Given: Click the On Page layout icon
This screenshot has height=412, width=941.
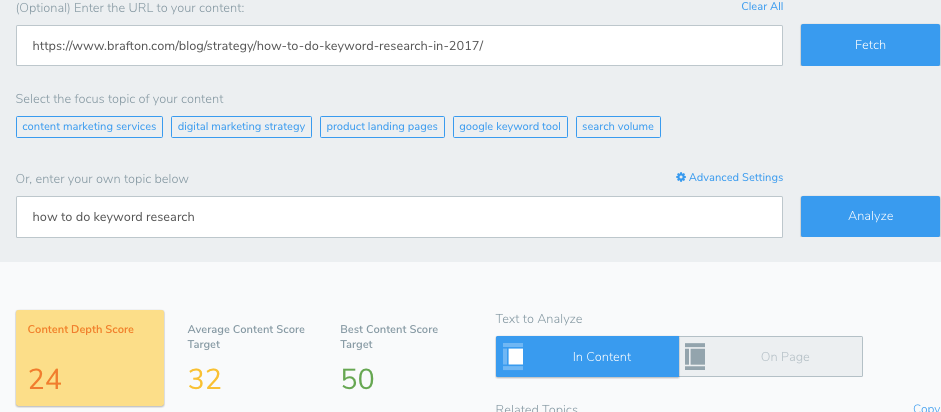Looking at the screenshot, I should click(695, 357).
